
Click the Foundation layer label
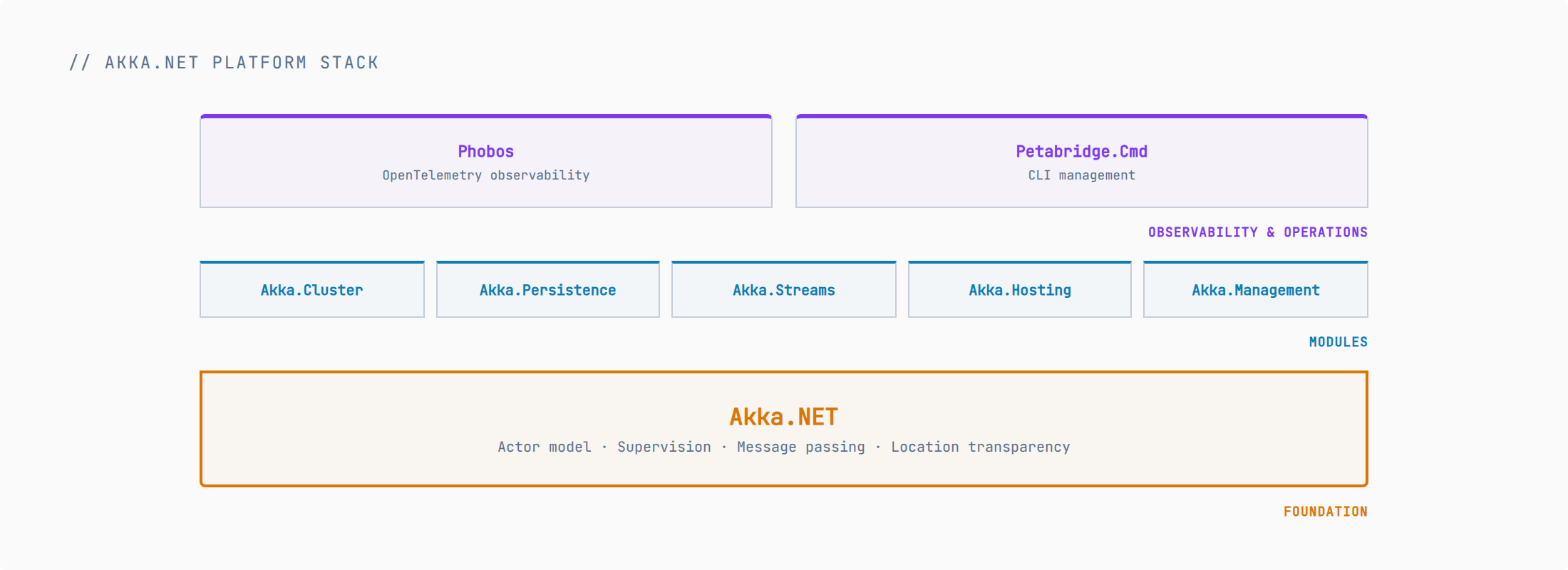point(1325,512)
